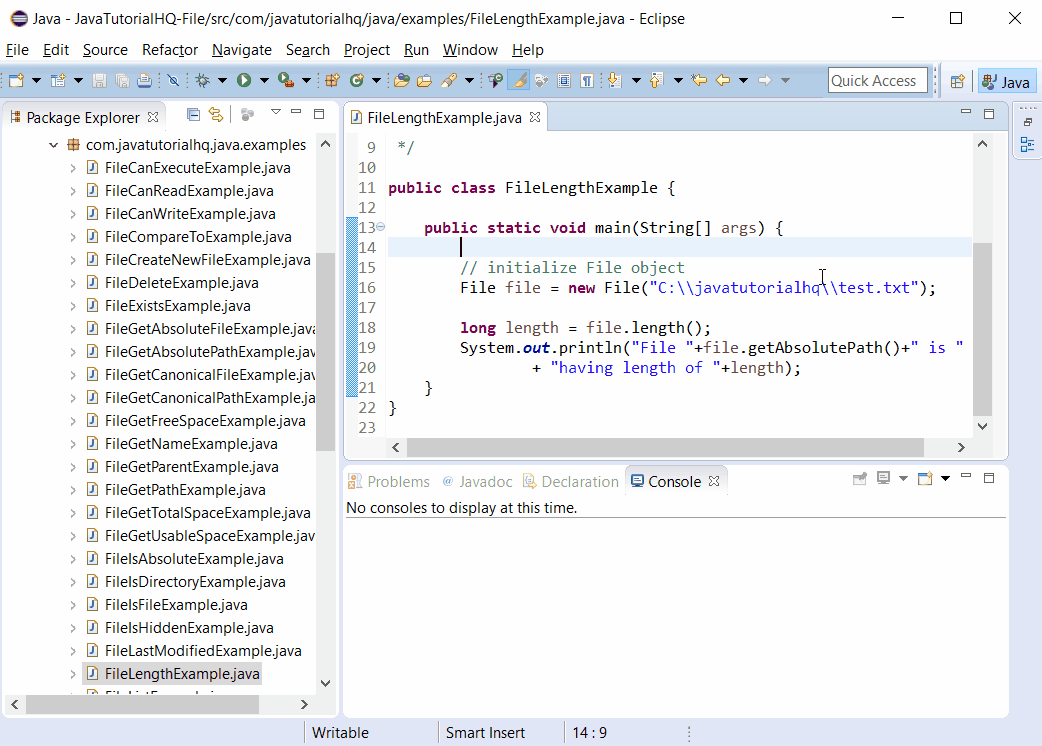Viewport: 1042px width, 746px height.
Task: Collapse the com.javatutorialhq.java.examples package
Action: click(x=53, y=145)
